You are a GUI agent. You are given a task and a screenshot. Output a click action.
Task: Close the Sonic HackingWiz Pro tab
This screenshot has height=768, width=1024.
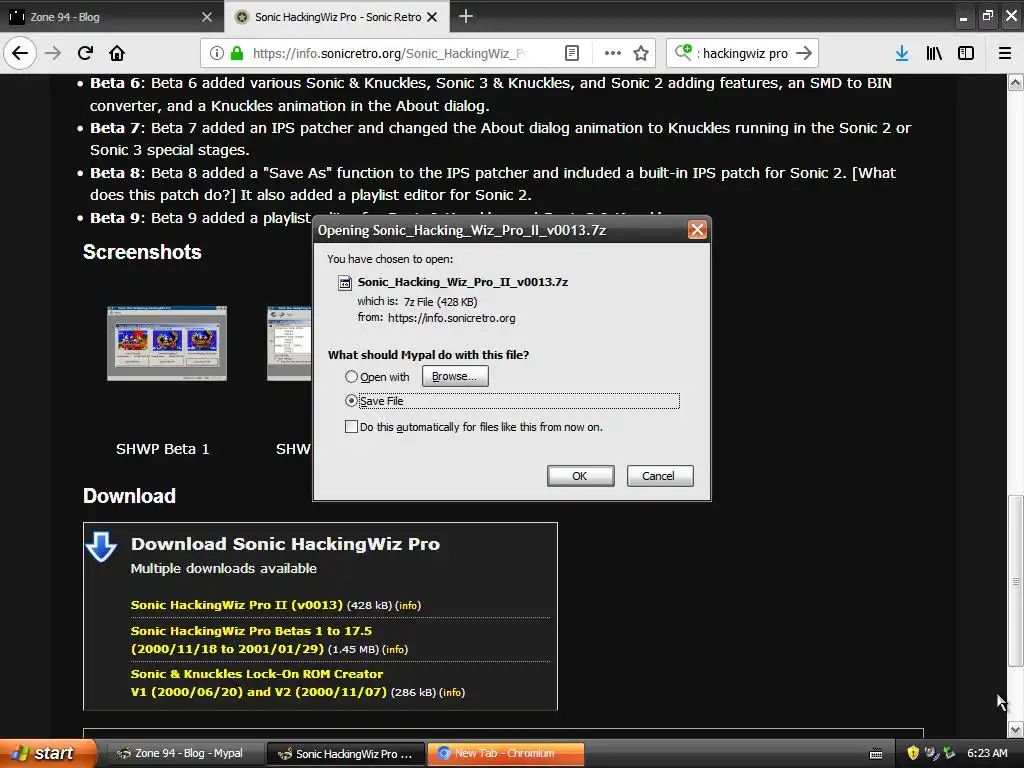pos(432,17)
